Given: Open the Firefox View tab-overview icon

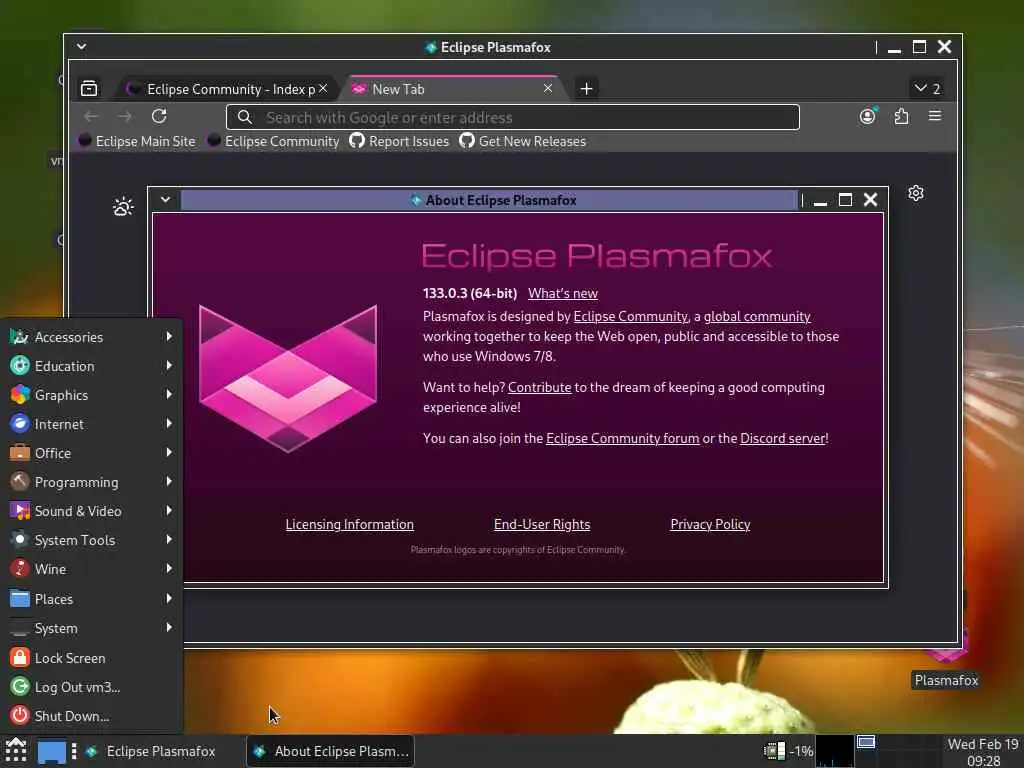Looking at the screenshot, I should pos(89,88).
